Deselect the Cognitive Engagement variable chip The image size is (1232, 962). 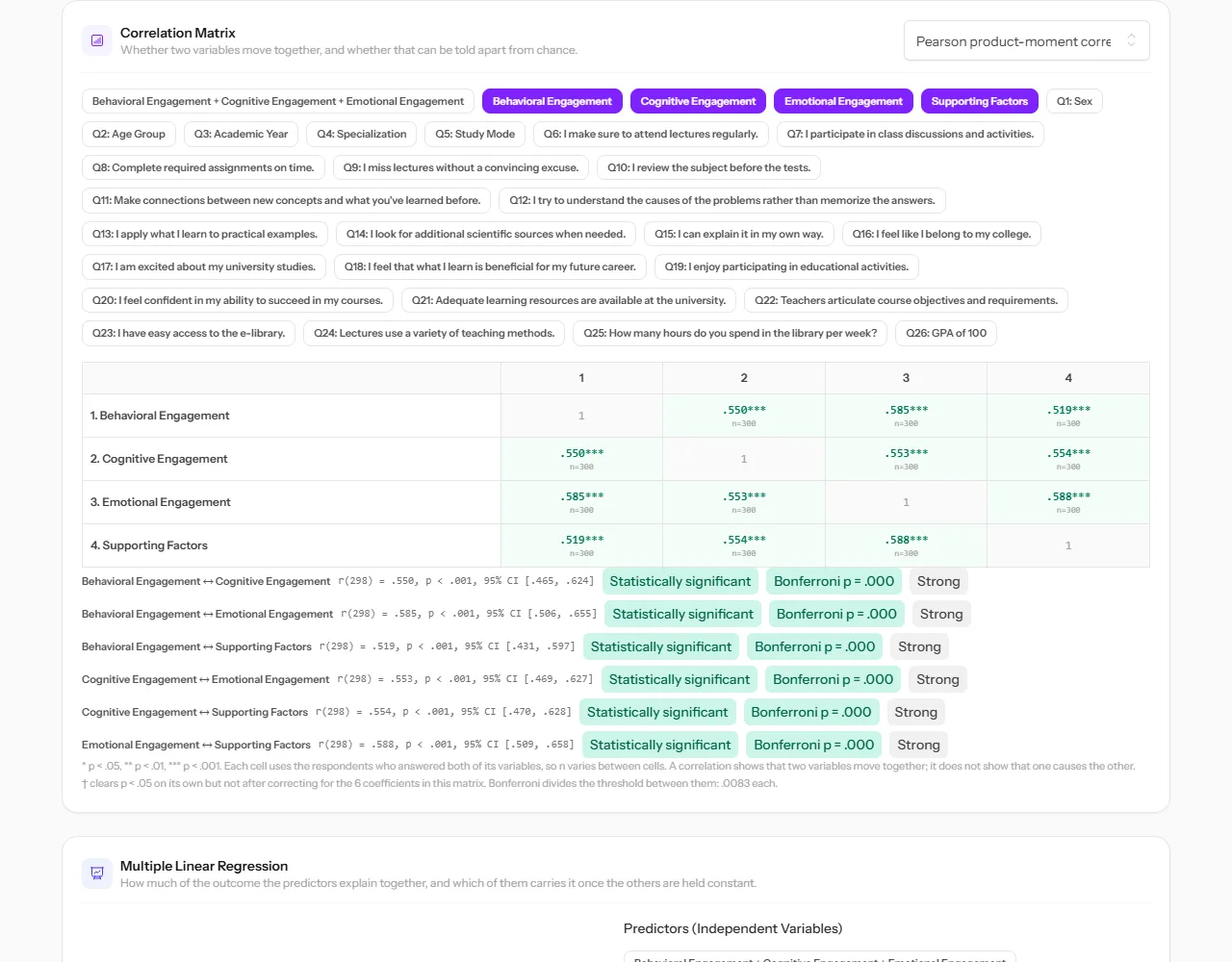(698, 101)
